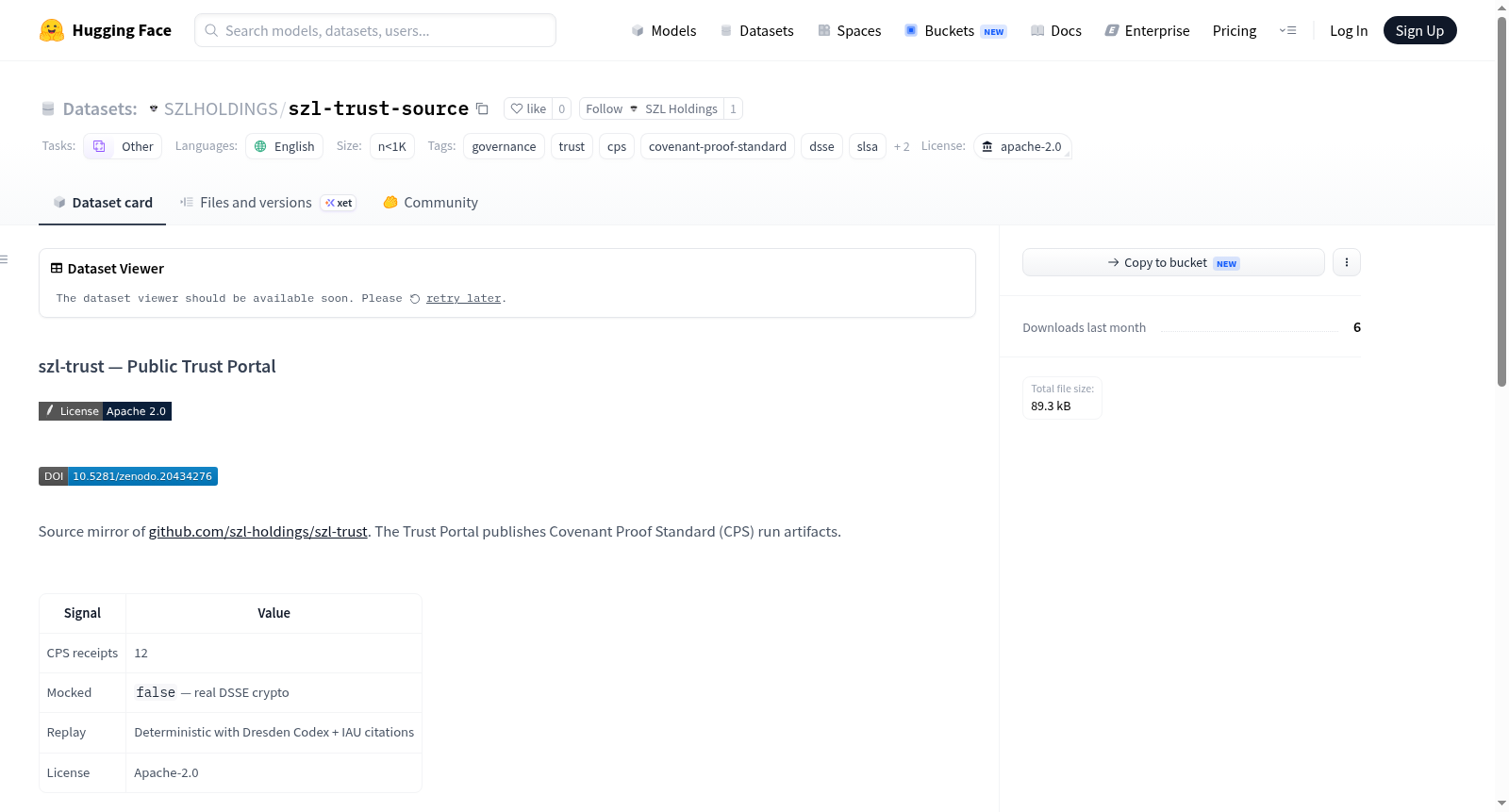Screen dimensions: 1509x812
Task: Expand the navigation overflow menu
Action: (1287, 30)
